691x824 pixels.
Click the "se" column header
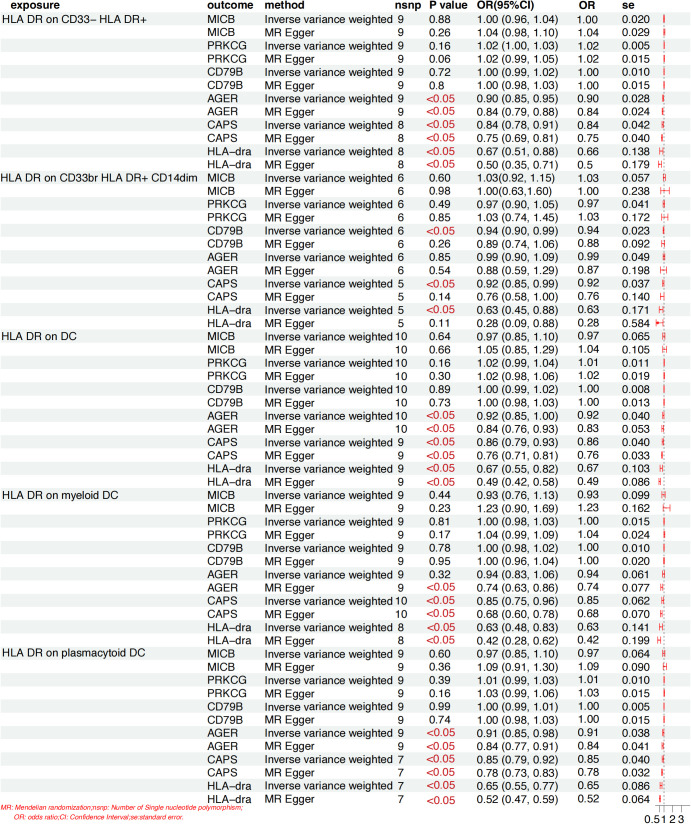click(628, 5)
